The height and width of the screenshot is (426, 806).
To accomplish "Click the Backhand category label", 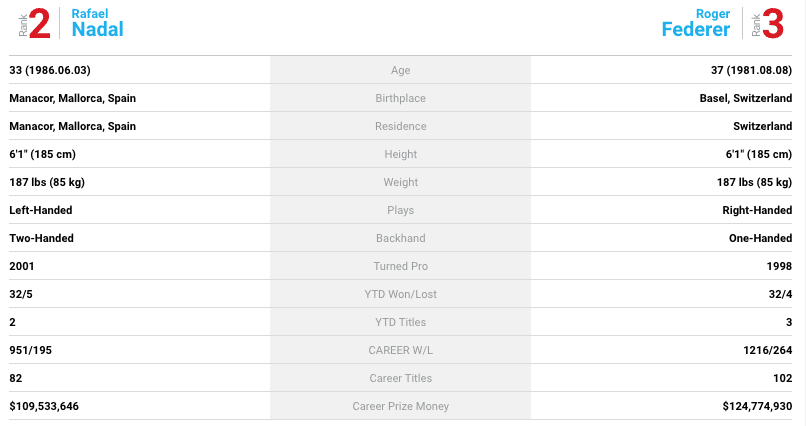I will pos(400,238).
